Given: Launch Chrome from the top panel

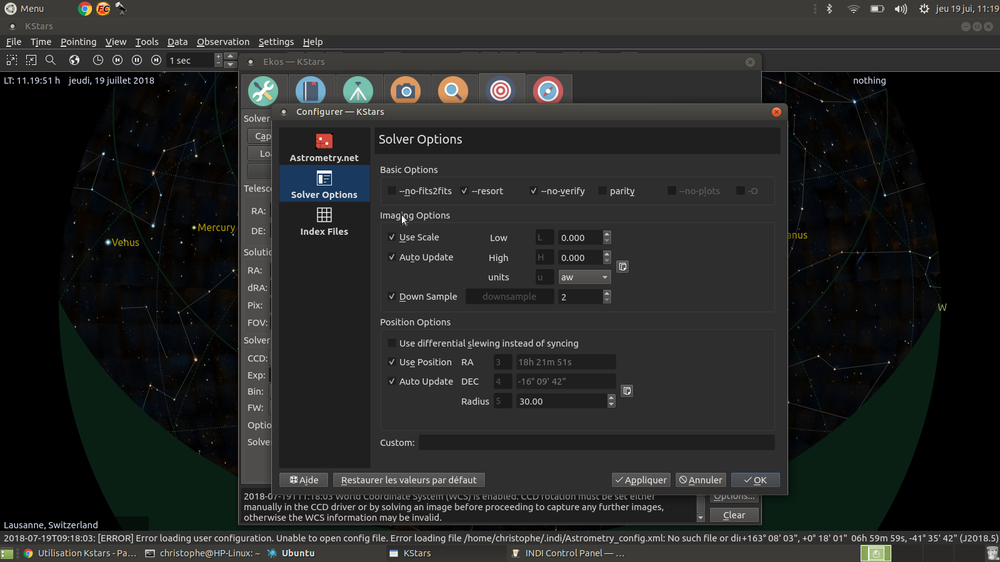Looking at the screenshot, I should coord(84,8).
